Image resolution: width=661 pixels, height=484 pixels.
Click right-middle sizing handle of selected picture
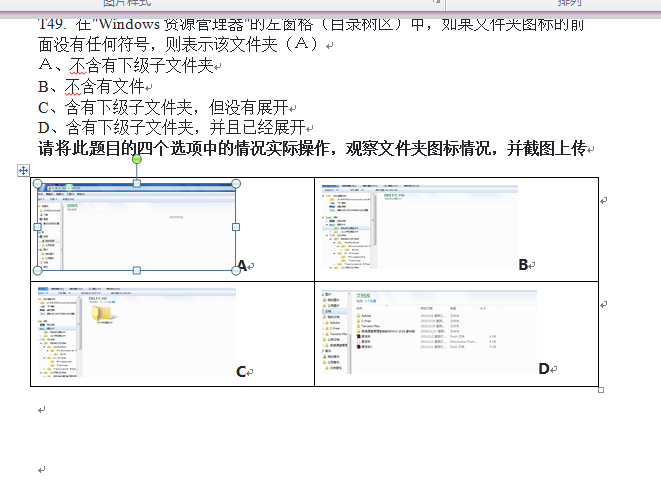[236, 227]
